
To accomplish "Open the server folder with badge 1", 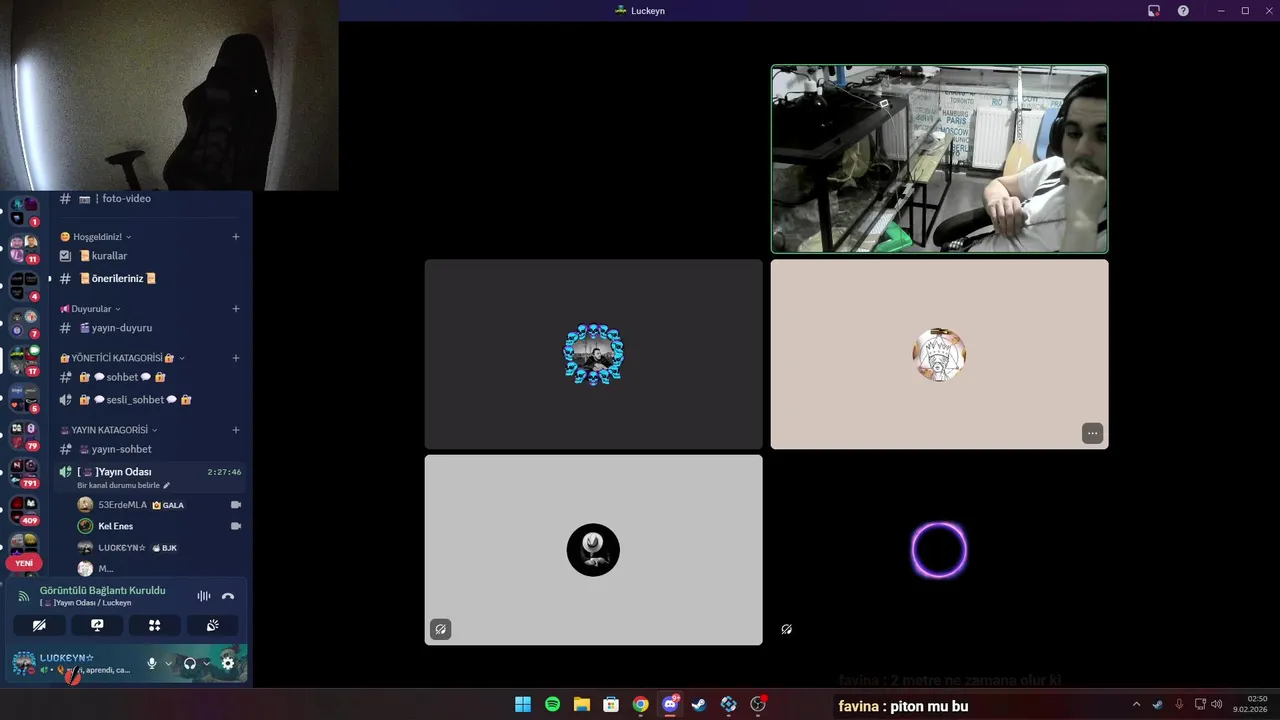I will pyautogui.click(x=24, y=211).
